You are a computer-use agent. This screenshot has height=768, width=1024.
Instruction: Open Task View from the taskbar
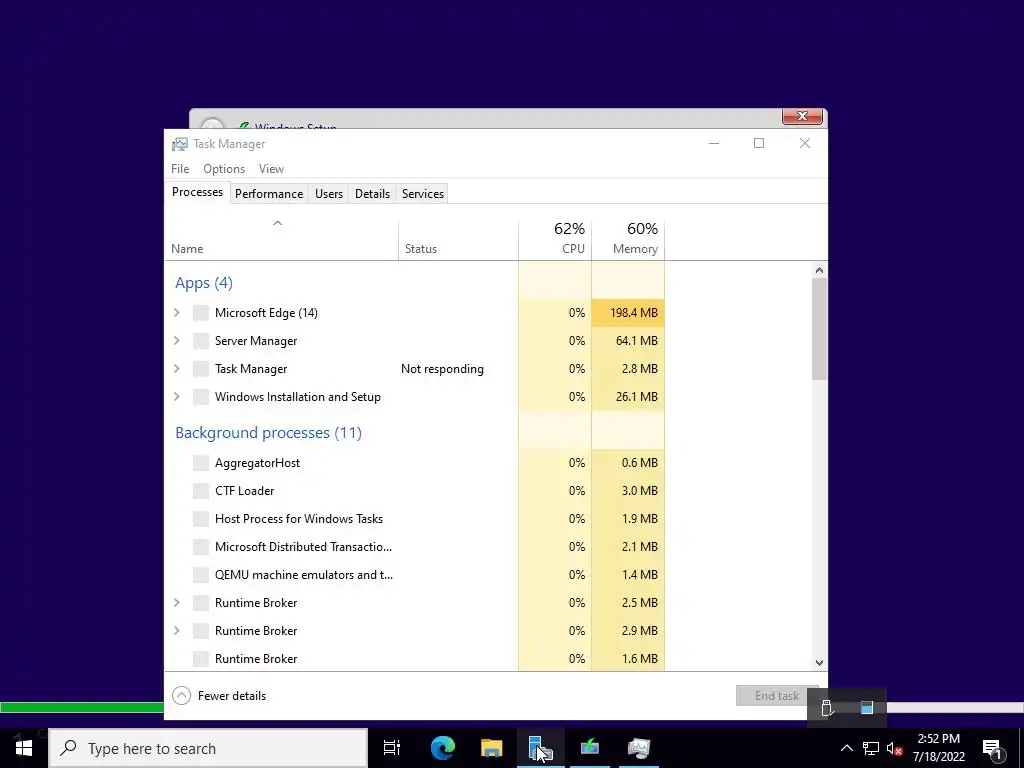[x=391, y=748]
